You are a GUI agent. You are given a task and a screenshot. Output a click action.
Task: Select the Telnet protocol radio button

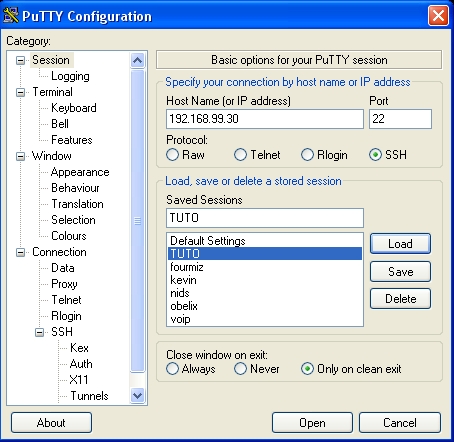(x=240, y=155)
